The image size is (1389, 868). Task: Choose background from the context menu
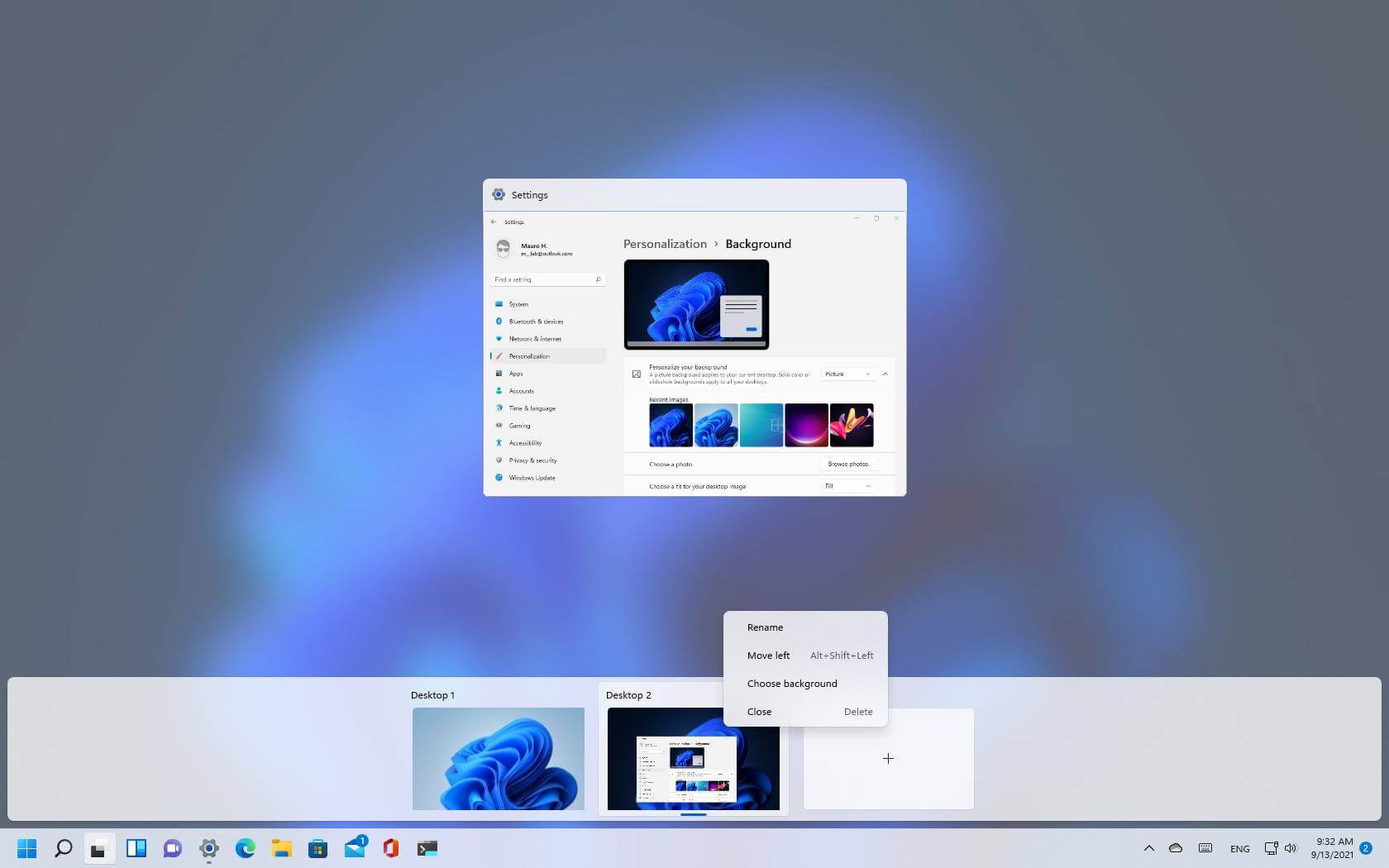(x=791, y=683)
